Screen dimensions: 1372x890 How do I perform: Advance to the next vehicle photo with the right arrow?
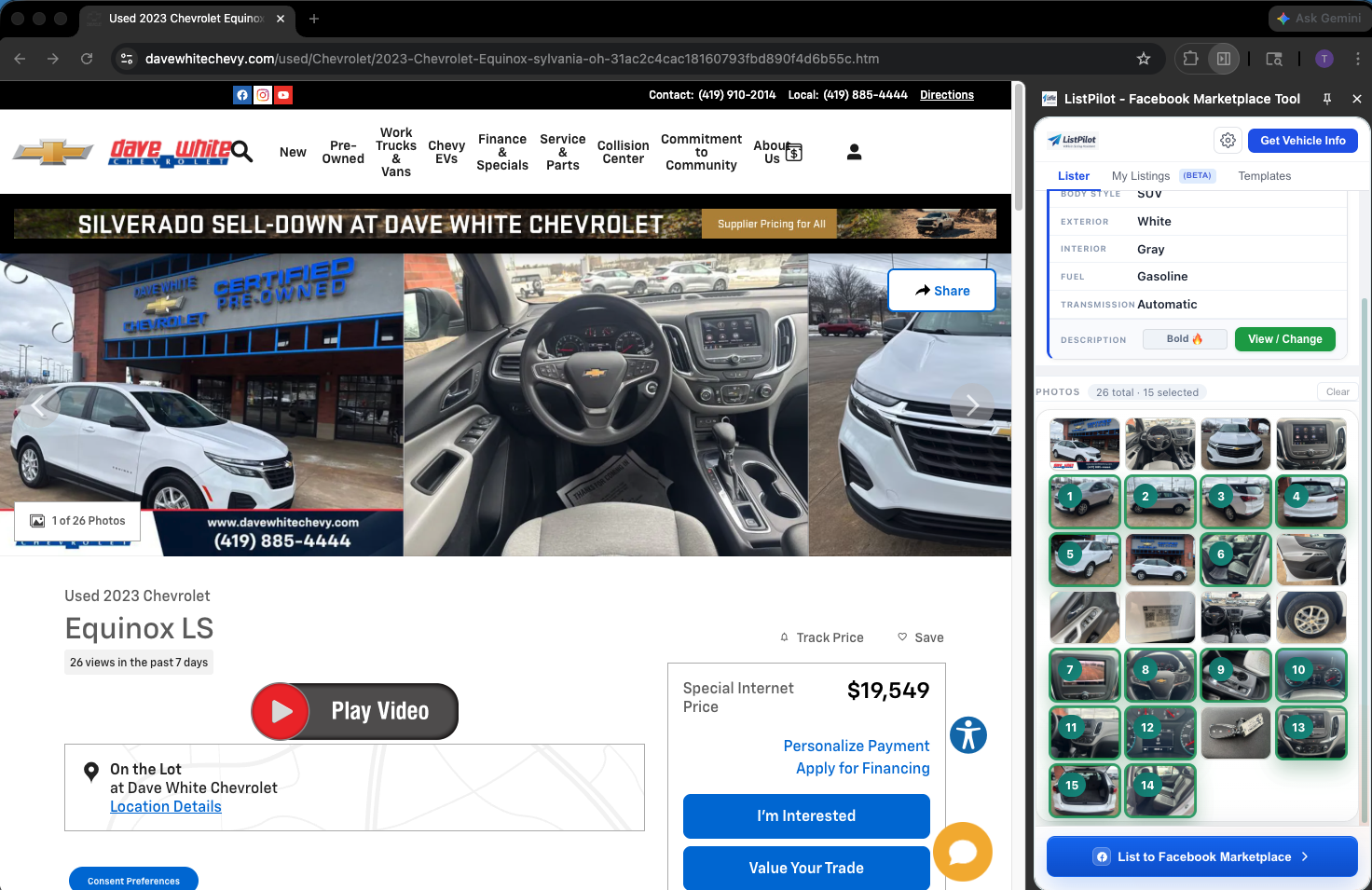point(971,405)
